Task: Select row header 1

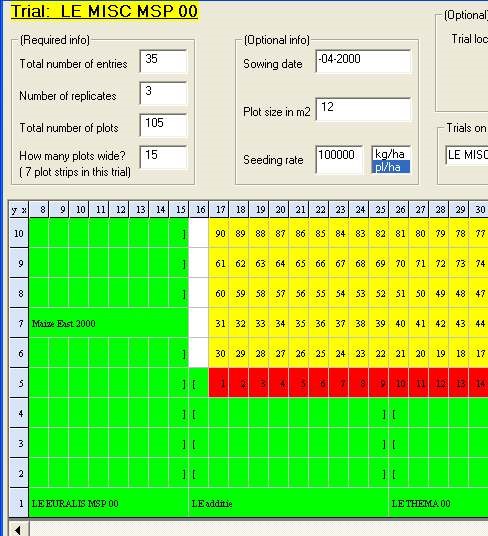Action: point(19,503)
